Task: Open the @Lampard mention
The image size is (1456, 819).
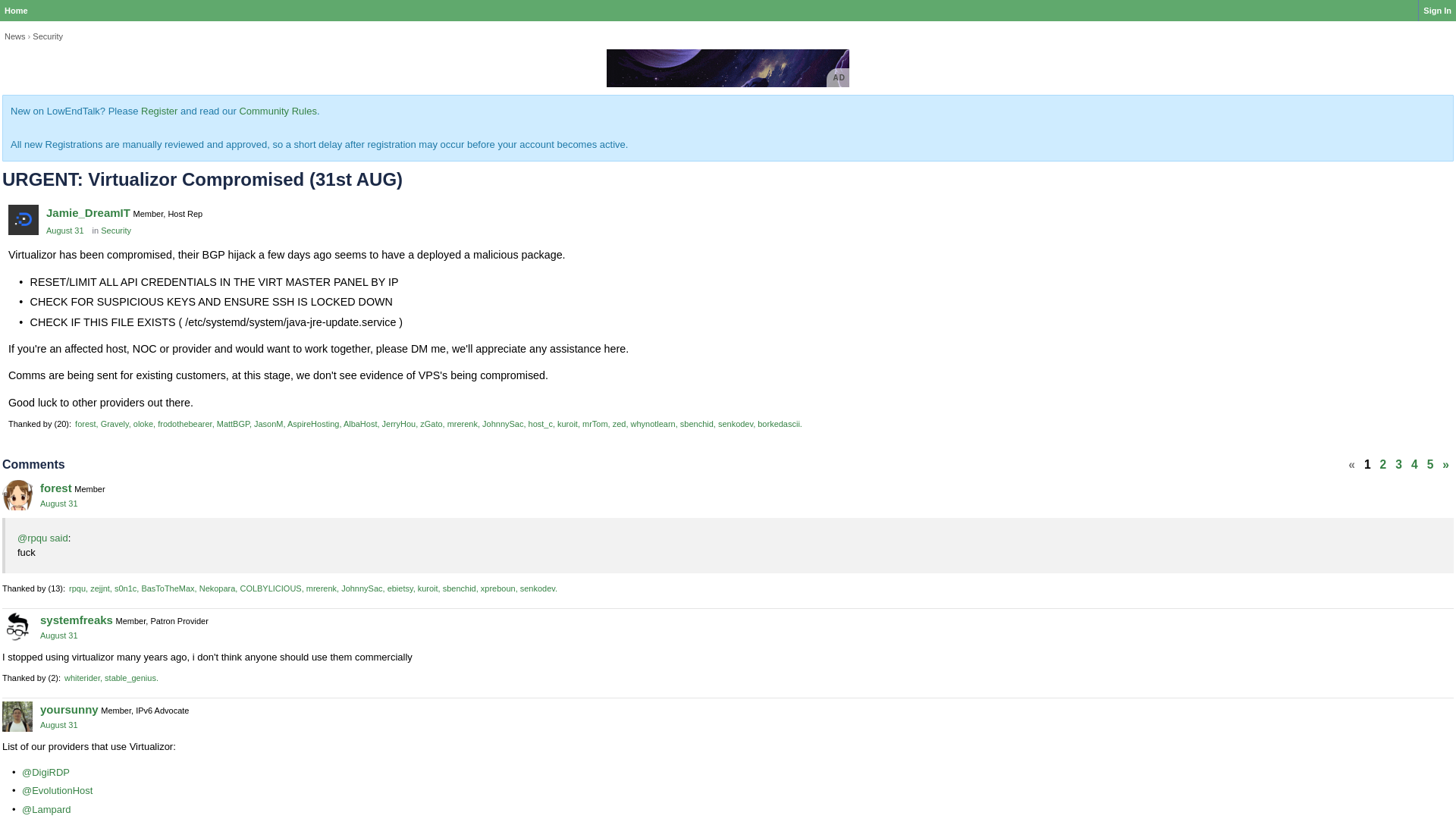Action: pos(46,810)
